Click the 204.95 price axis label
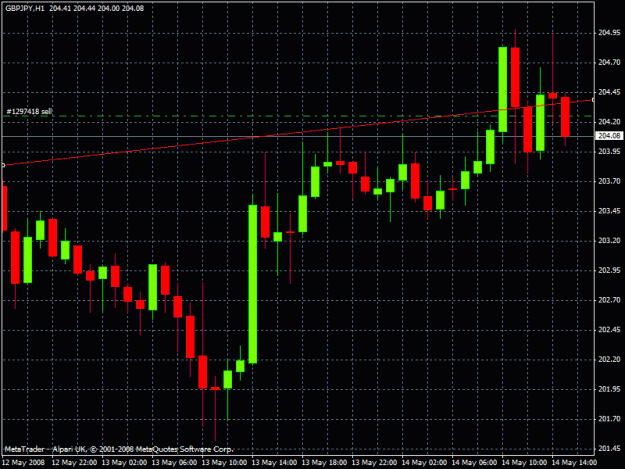Screen dimensions: 625x469 point(609,33)
